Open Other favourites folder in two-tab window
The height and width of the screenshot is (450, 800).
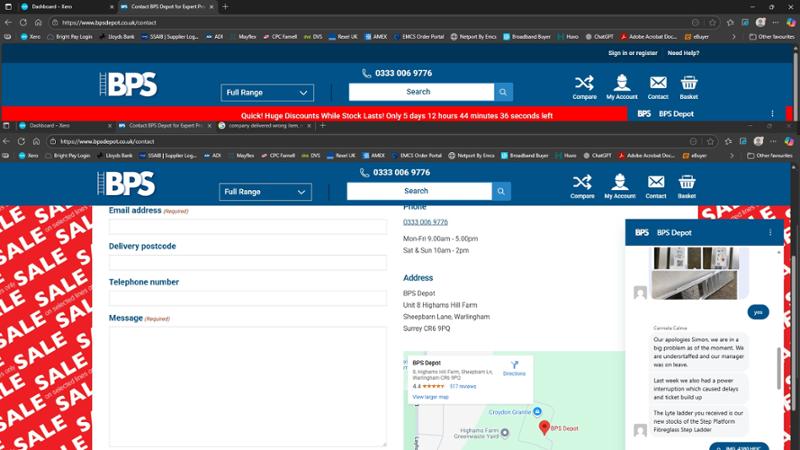[772, 37]
